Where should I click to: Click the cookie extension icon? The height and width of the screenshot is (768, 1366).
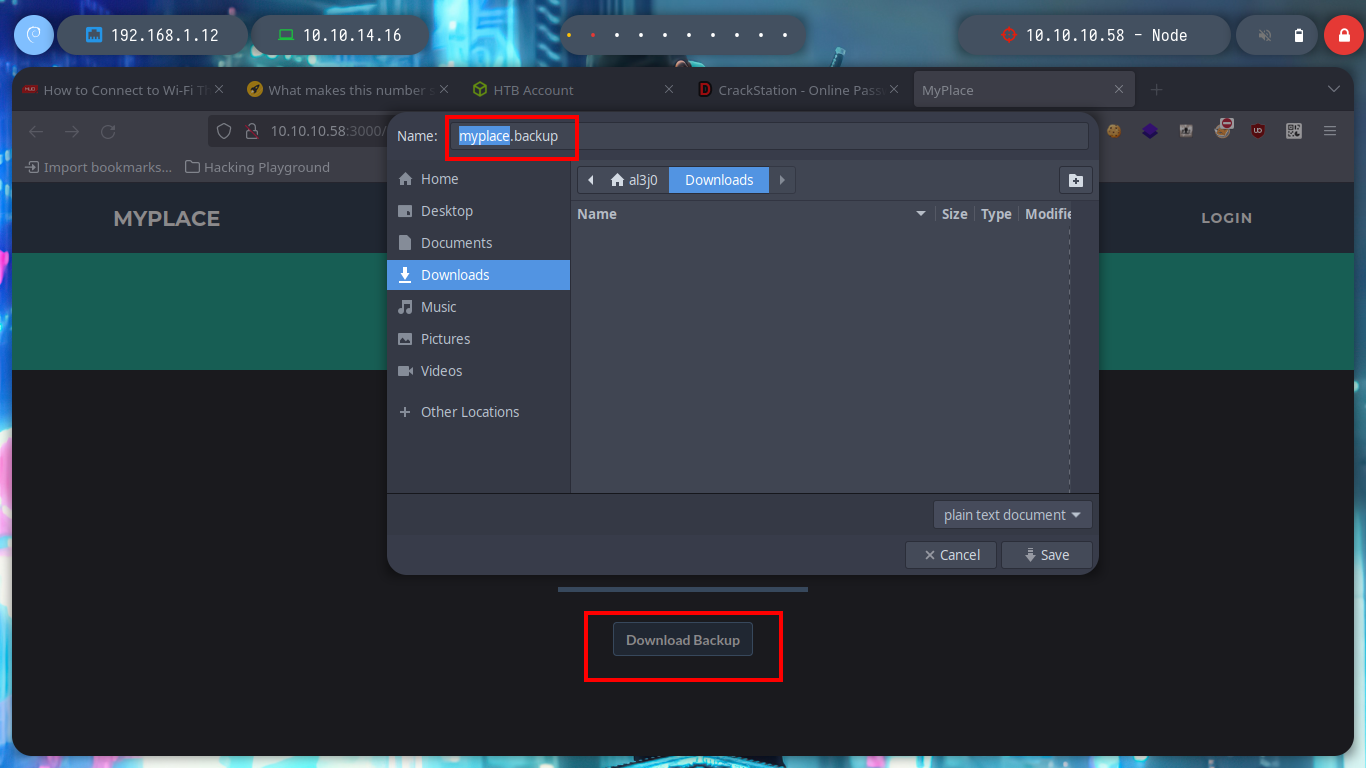[x=1114, y=130]
